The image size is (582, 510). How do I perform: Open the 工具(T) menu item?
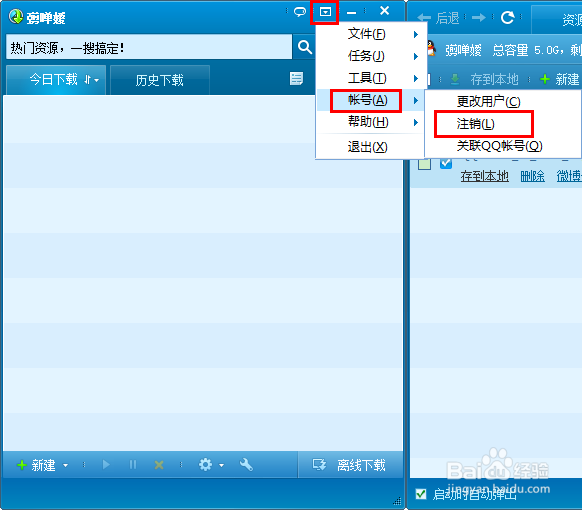point(367,78)
